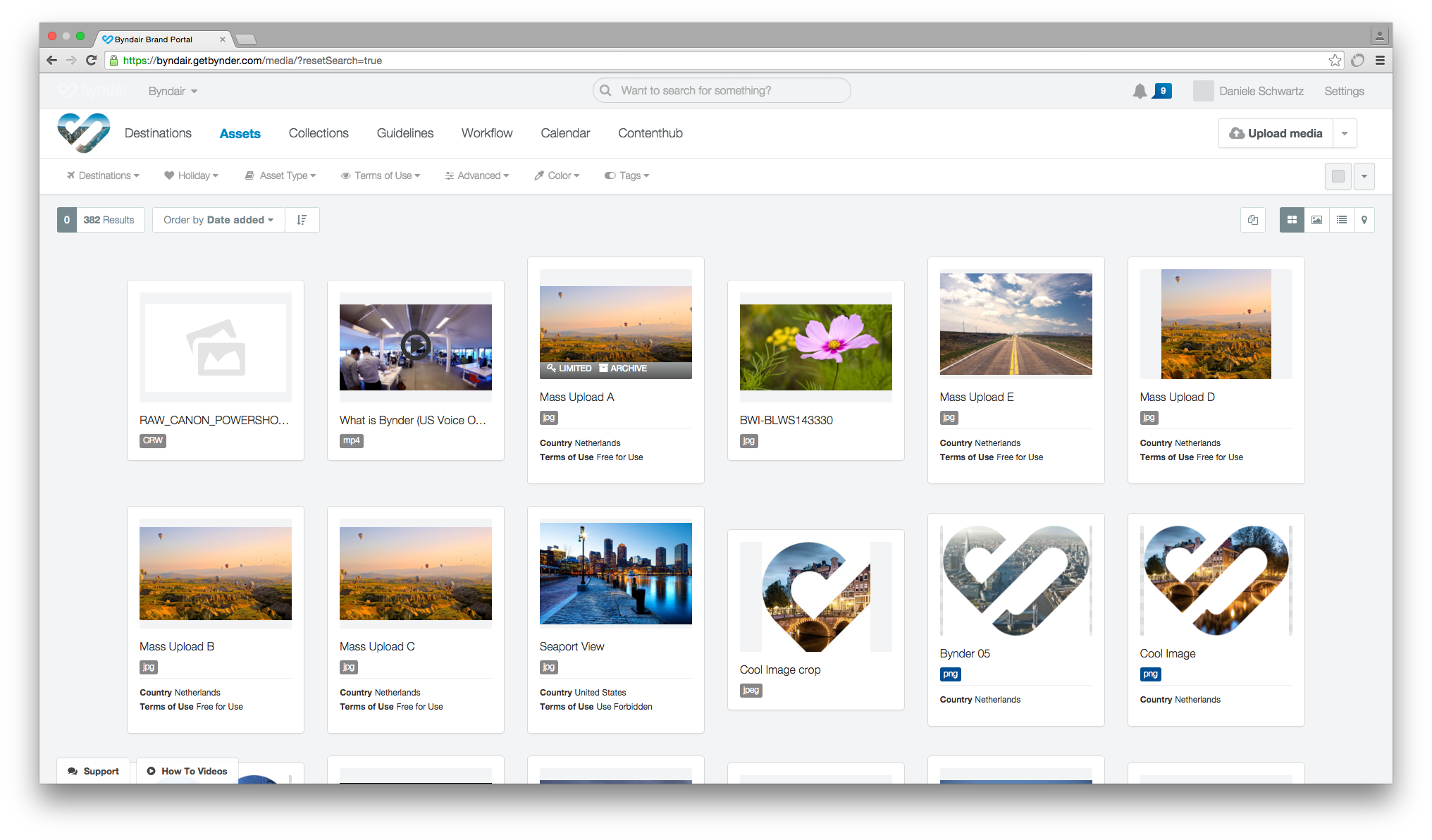Viewport: 1432px width, 840px height.
Task: Open the map location view
Action: click(1364, 220)
